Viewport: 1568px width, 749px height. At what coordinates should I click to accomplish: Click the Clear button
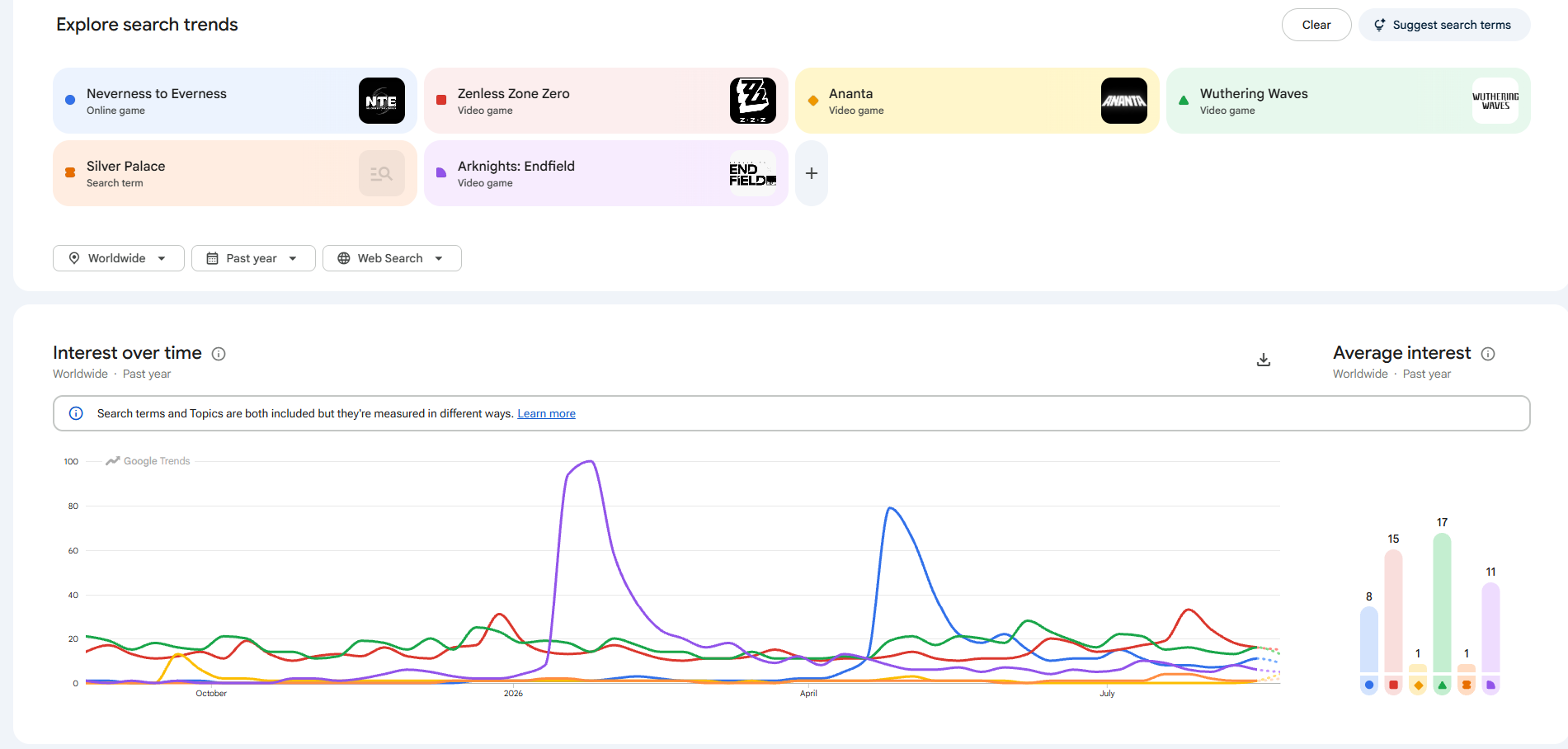click(x=1316, y=25)
